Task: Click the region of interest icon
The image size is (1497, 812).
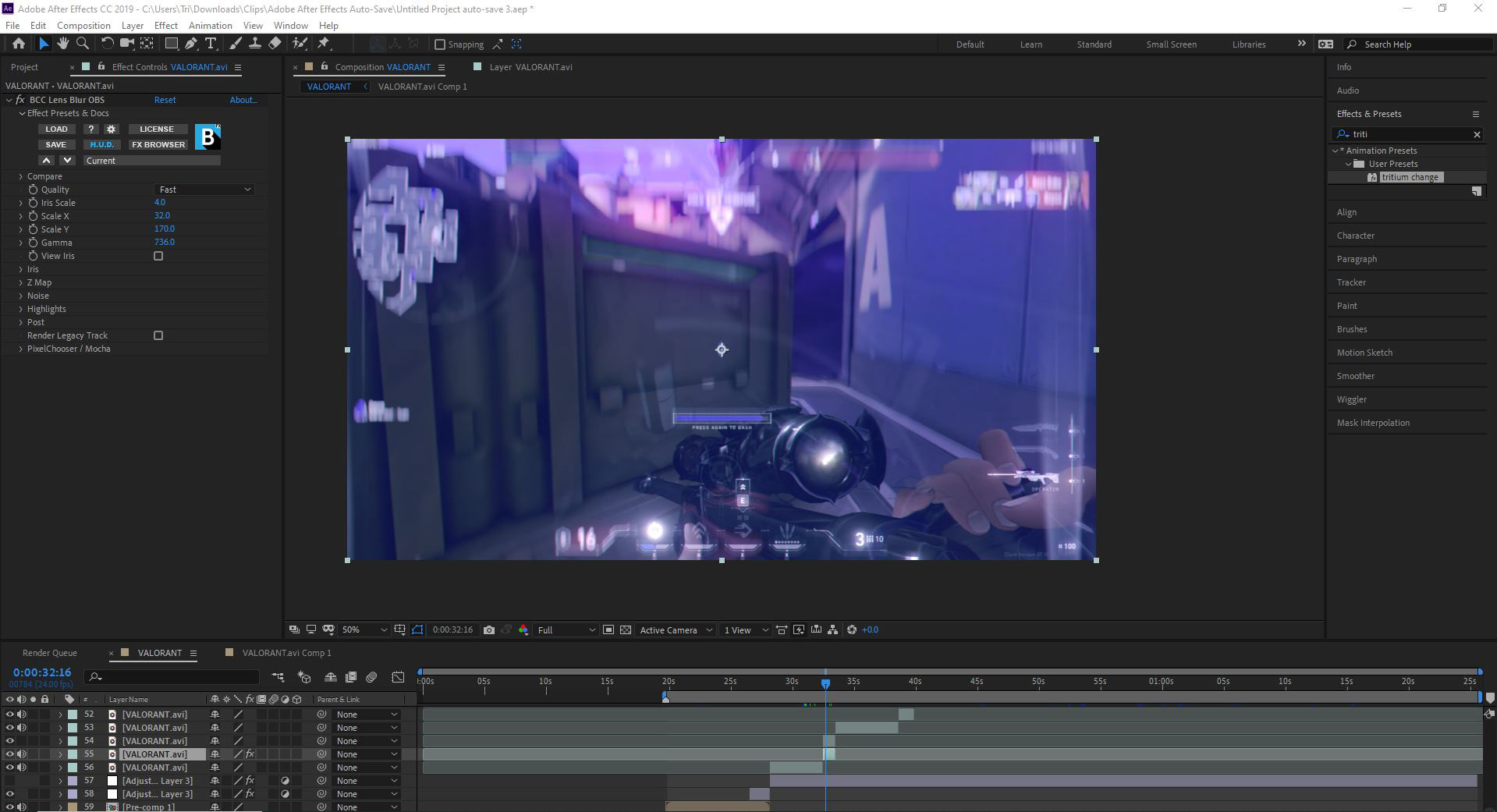Action: point(608,630)
